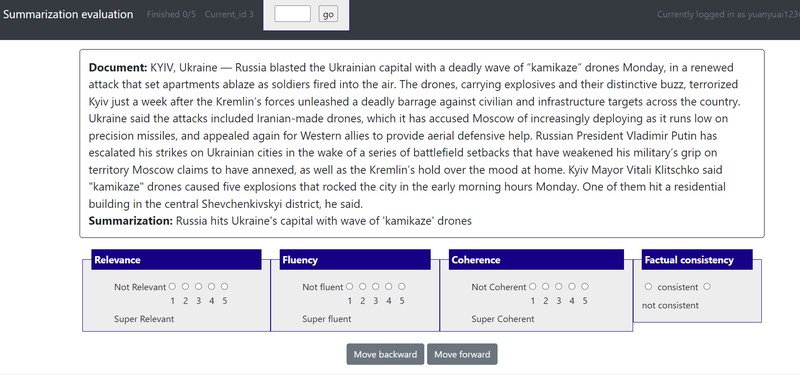Select Coherence rating 3 radio button

coord(559,287)
